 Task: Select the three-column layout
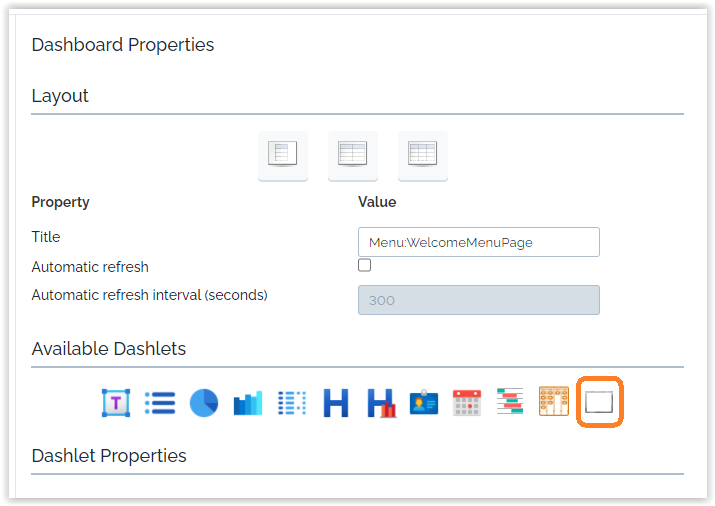pyautogui.click(x=422, y=154)
